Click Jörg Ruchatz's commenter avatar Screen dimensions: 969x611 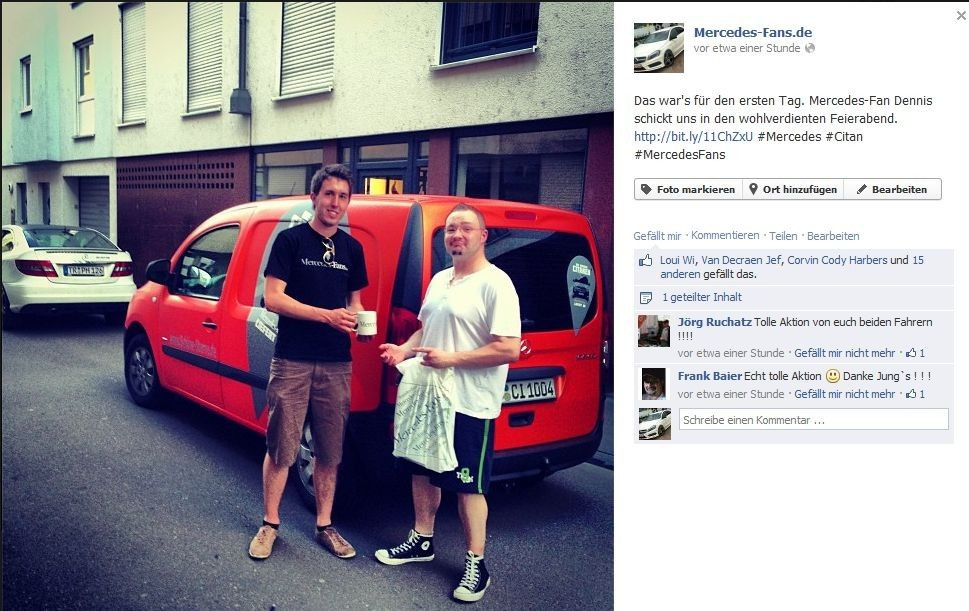tap(654, 331)
